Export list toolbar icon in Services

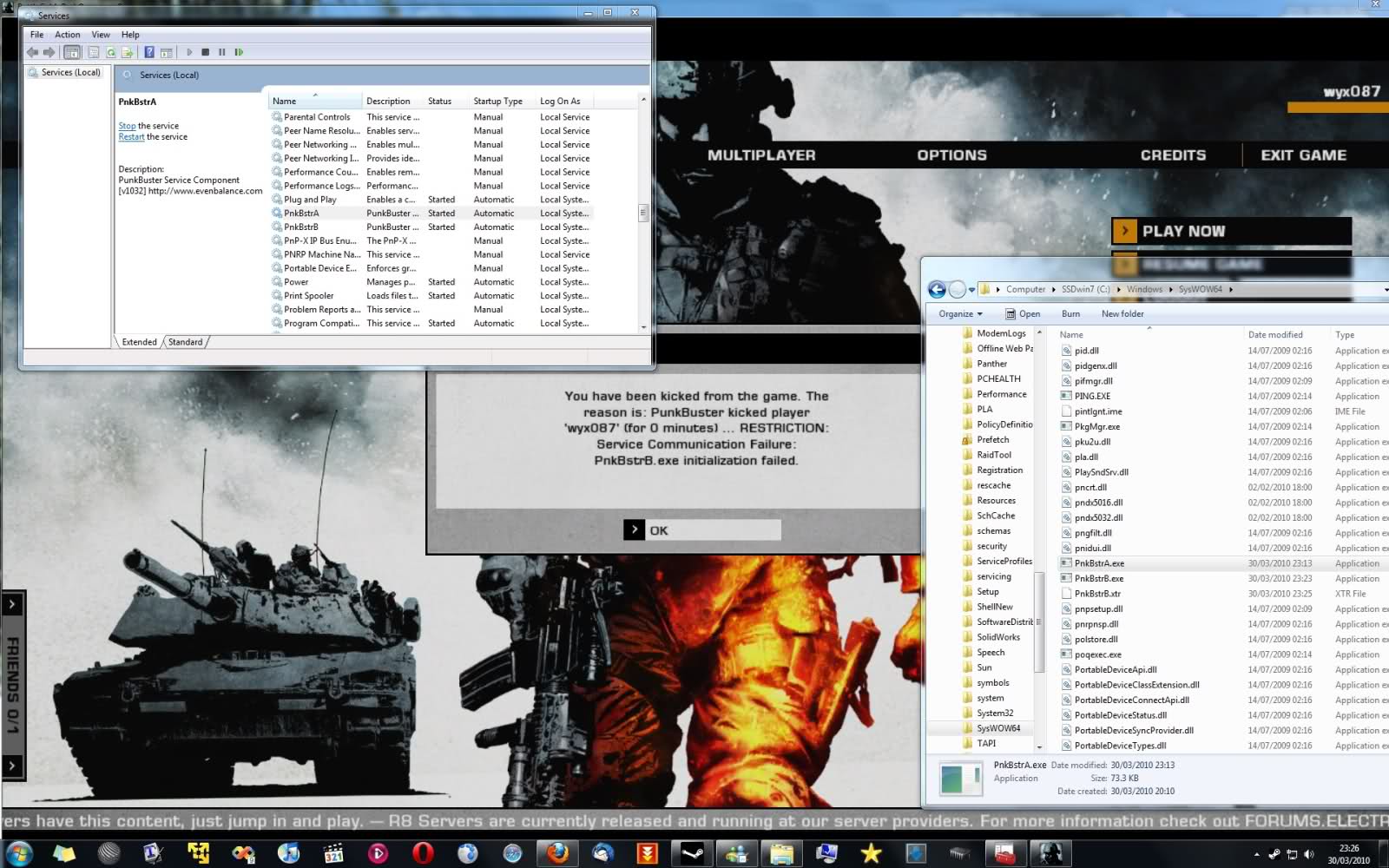click(x=127, y=52)
